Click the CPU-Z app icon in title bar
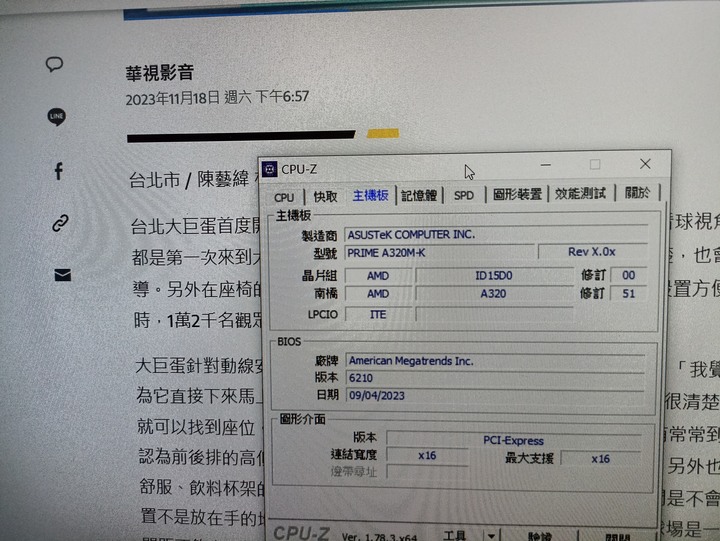The image size is (720, 541). (x=269, y=169)
